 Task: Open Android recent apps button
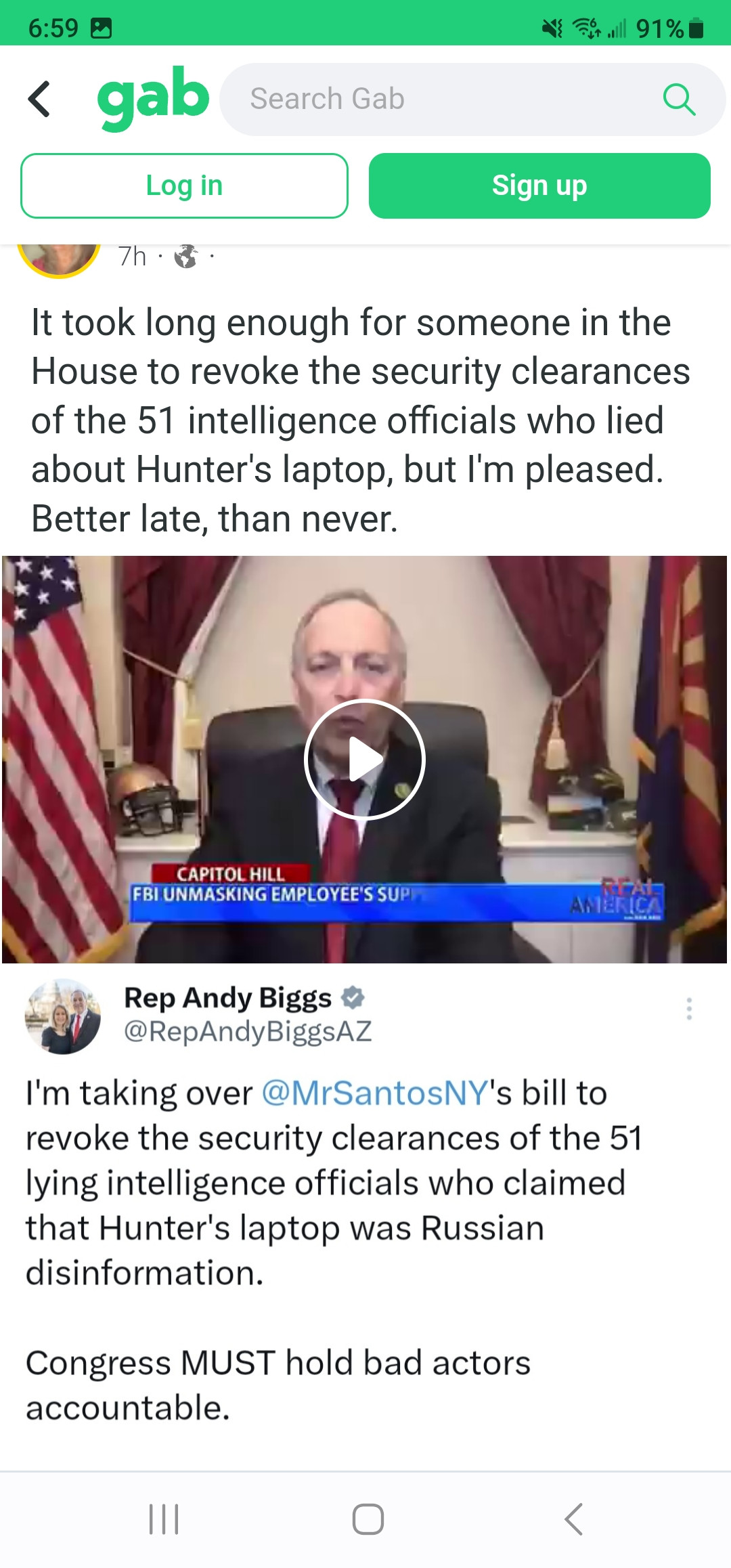[164, 1519]
